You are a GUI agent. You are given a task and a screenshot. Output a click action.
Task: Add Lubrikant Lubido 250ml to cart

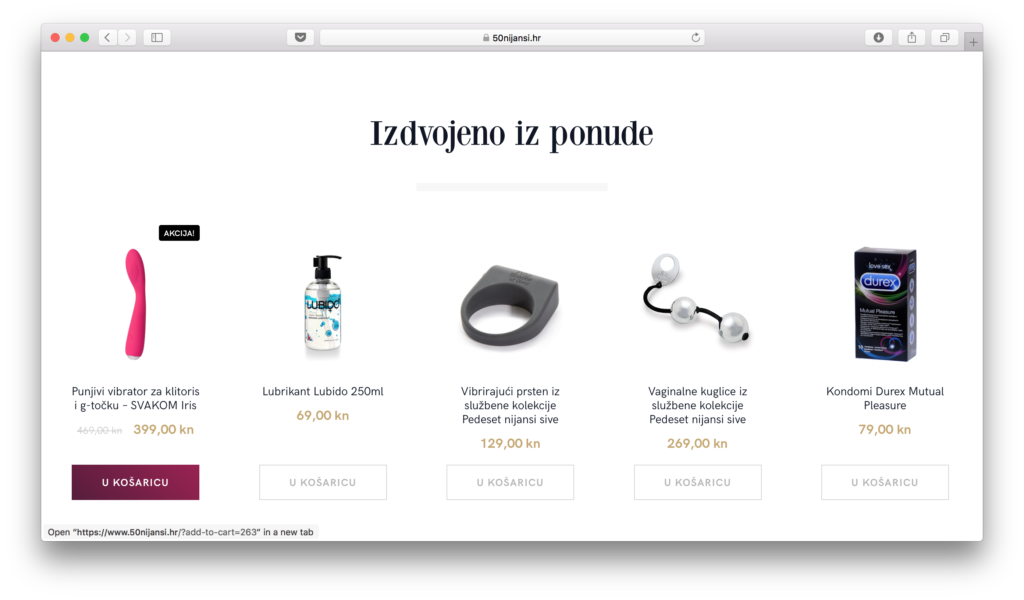pyautogui.click(x=323, y=482)
